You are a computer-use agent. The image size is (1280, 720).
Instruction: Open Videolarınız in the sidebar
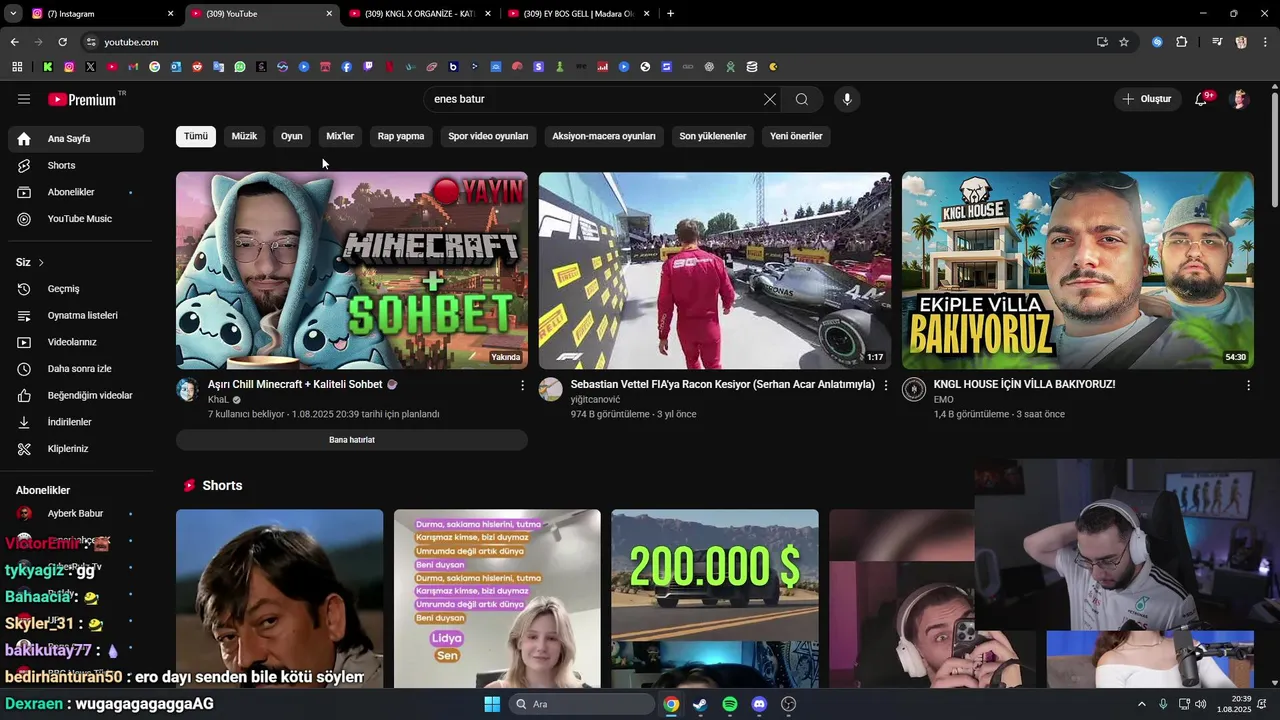76,342
